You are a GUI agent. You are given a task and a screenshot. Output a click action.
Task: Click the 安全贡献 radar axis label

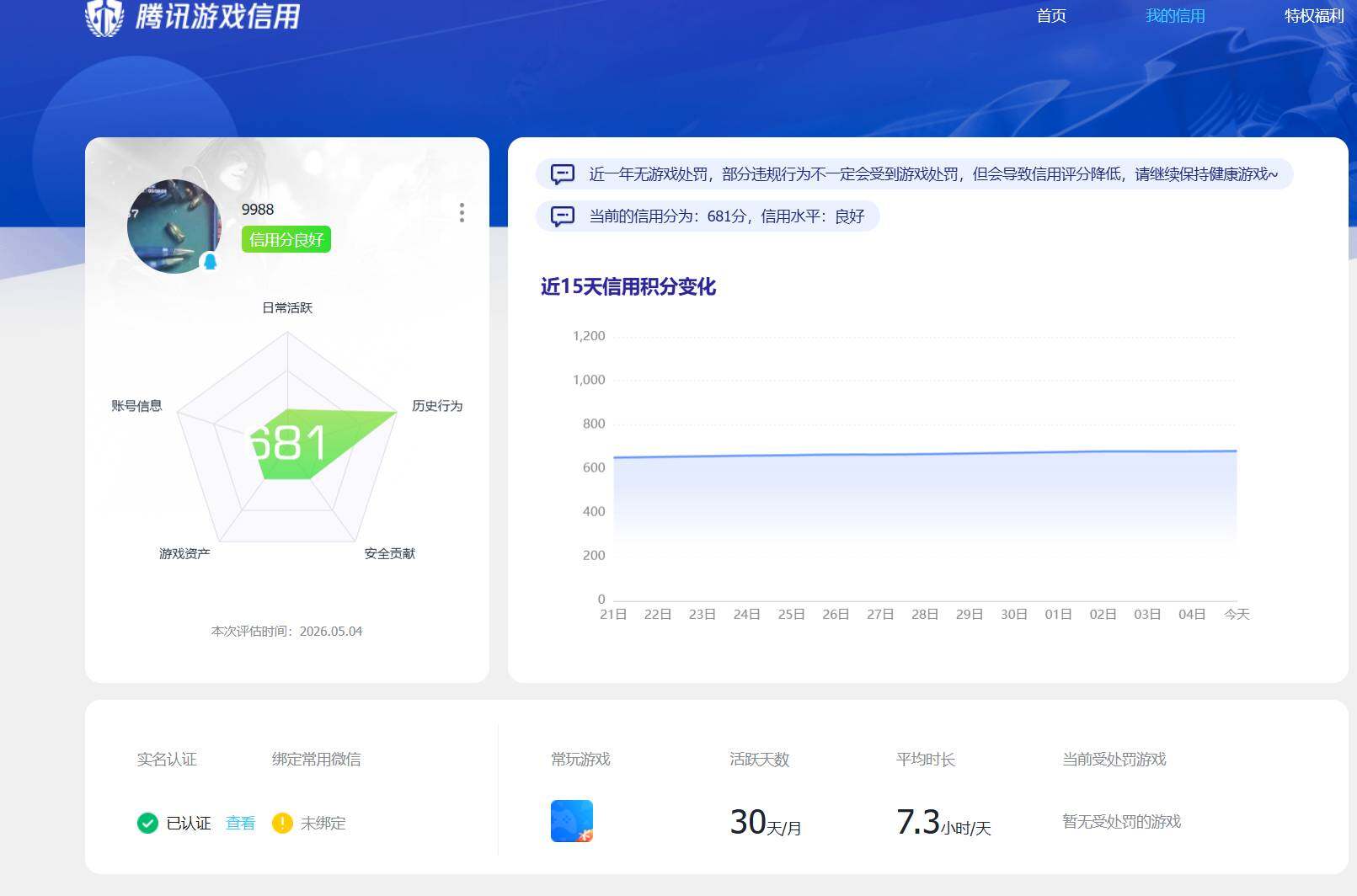click(390, 553)
